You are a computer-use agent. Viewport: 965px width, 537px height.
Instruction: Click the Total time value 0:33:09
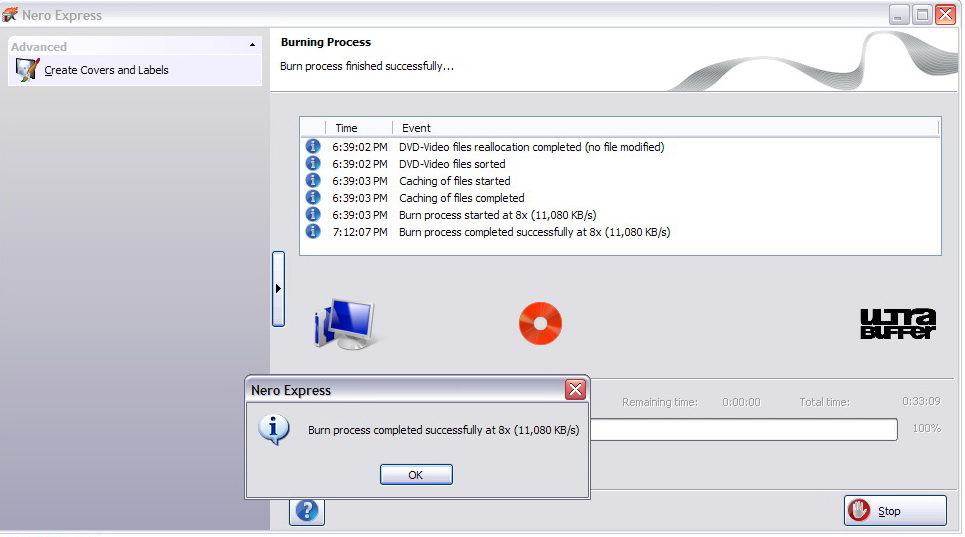[921, 401]
